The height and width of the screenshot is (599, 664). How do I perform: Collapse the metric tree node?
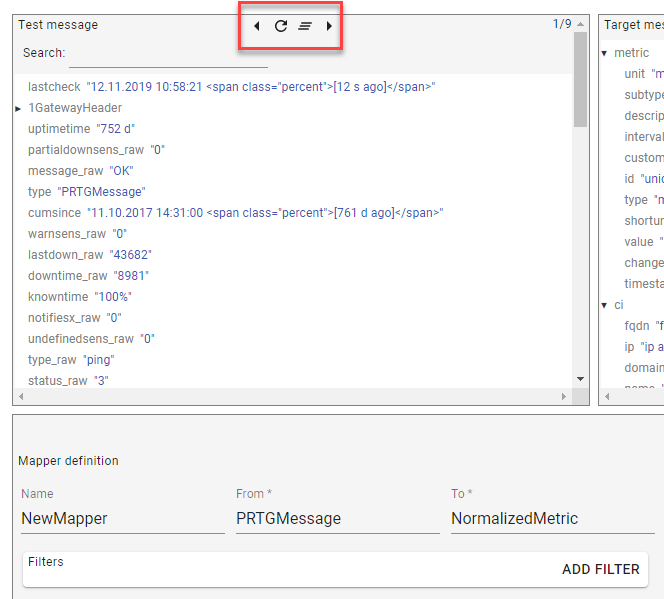604,53
